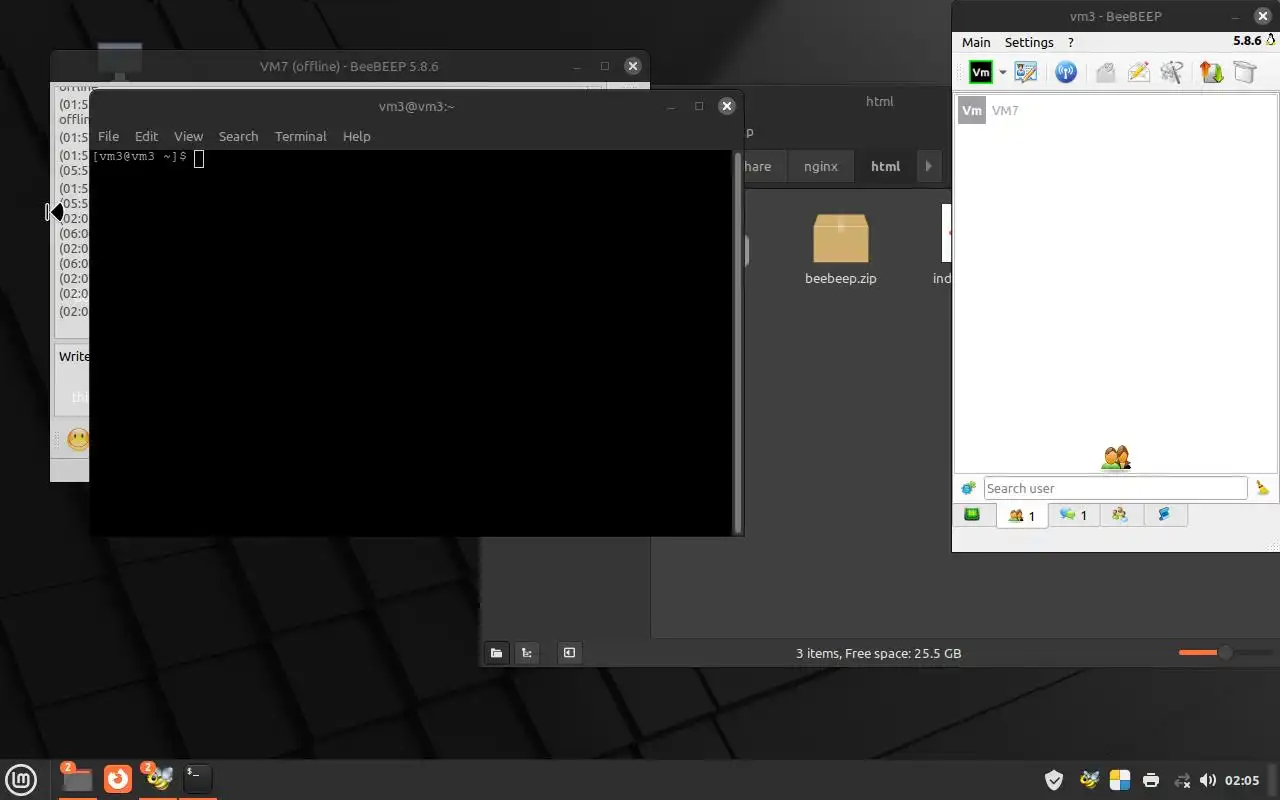Hide the sidebar button in file manager
This screenshot has height=800, width=1280.
pos(569,653)
